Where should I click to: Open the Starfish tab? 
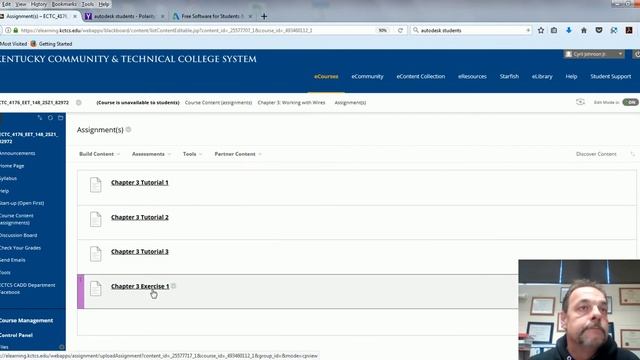pyautogui.click(x=509, y=76)
